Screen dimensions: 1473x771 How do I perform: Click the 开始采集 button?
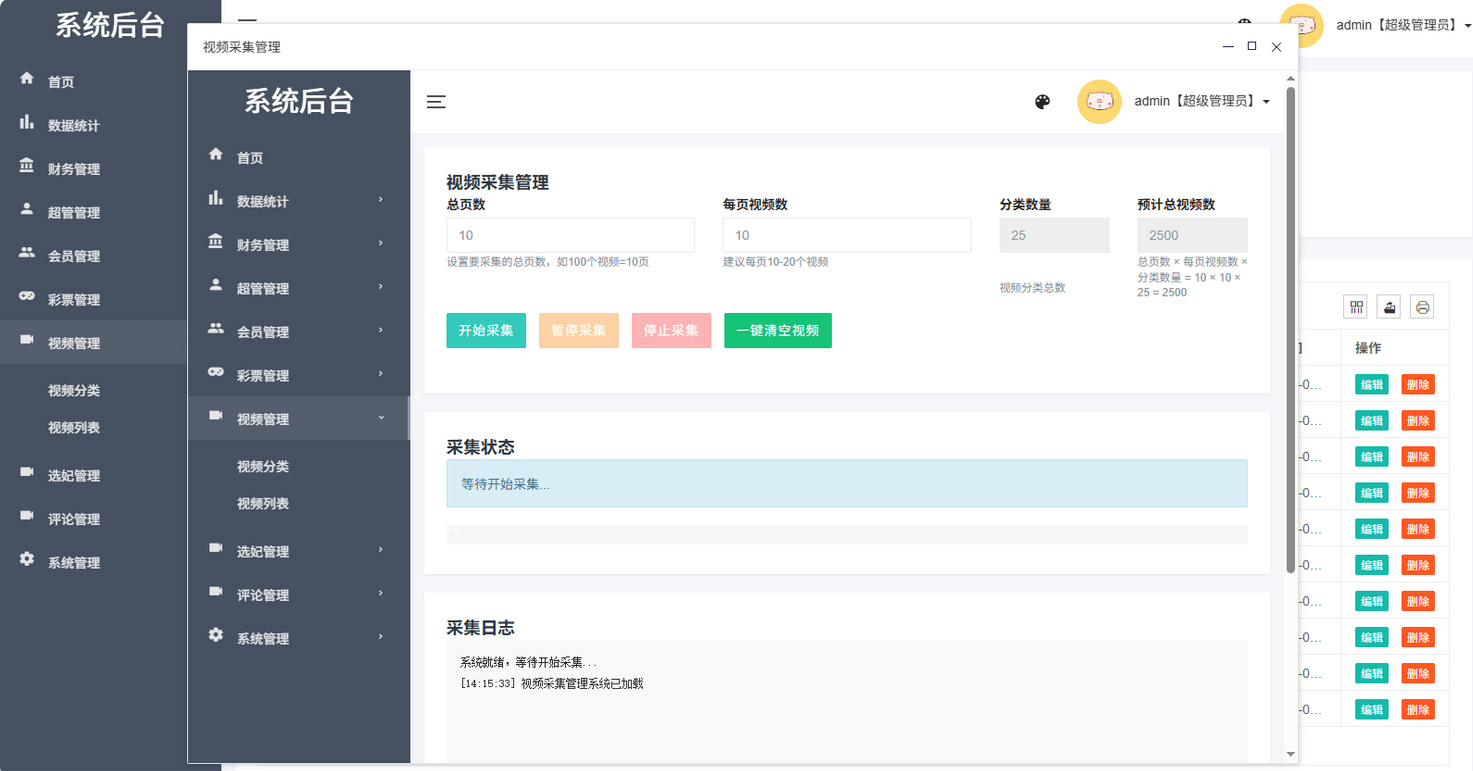[x=486, y=331]
